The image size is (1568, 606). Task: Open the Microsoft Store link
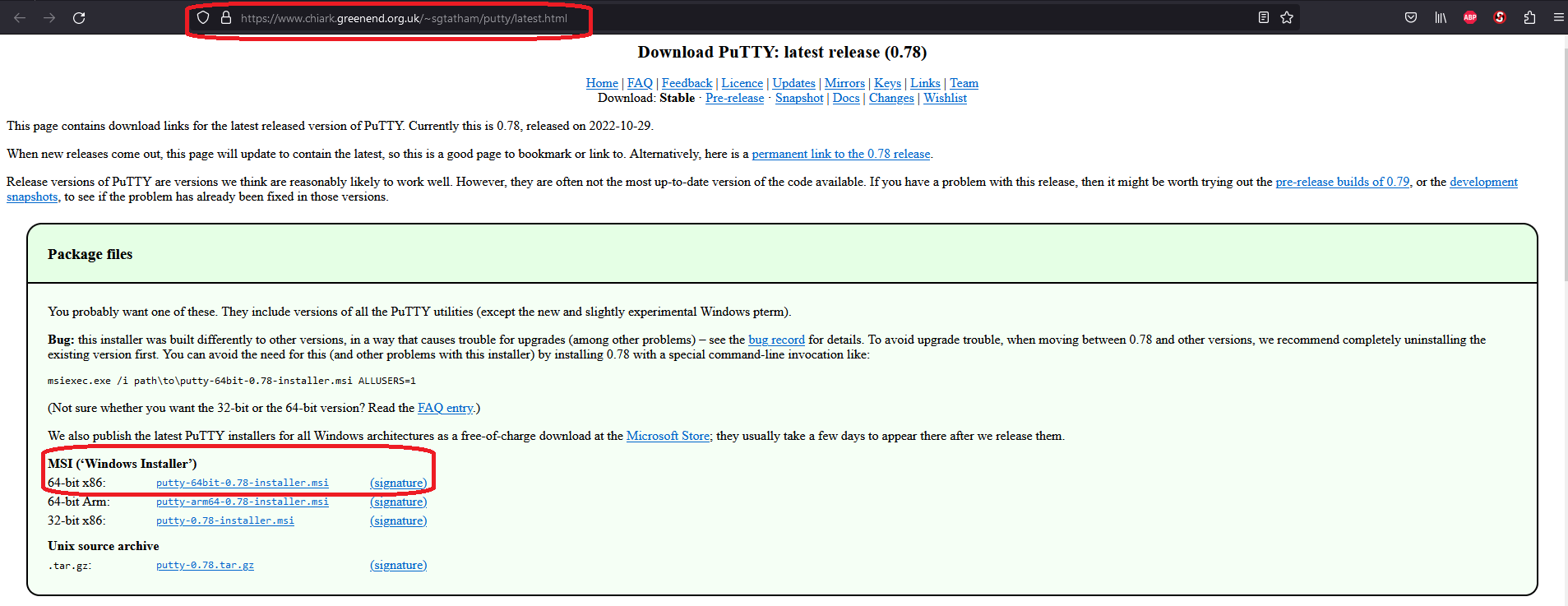point(668,436)
